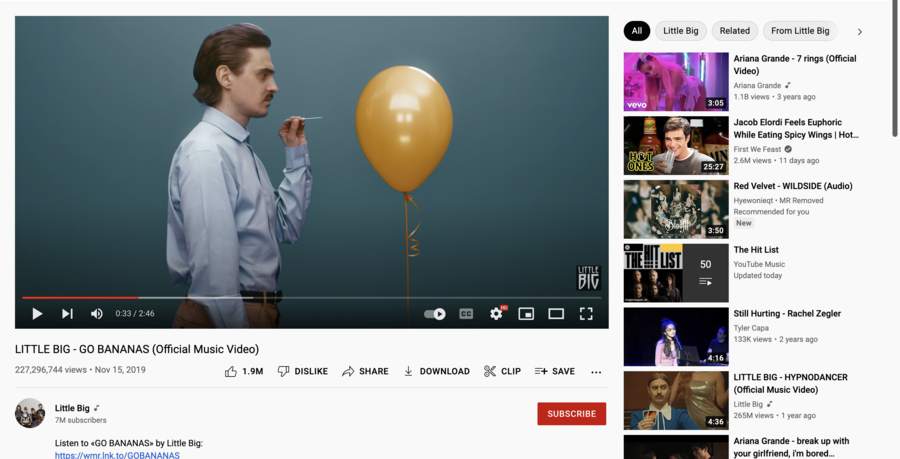The image size is (900, 459).
Task: Enter full screen mode
Action: pos(586,314)
